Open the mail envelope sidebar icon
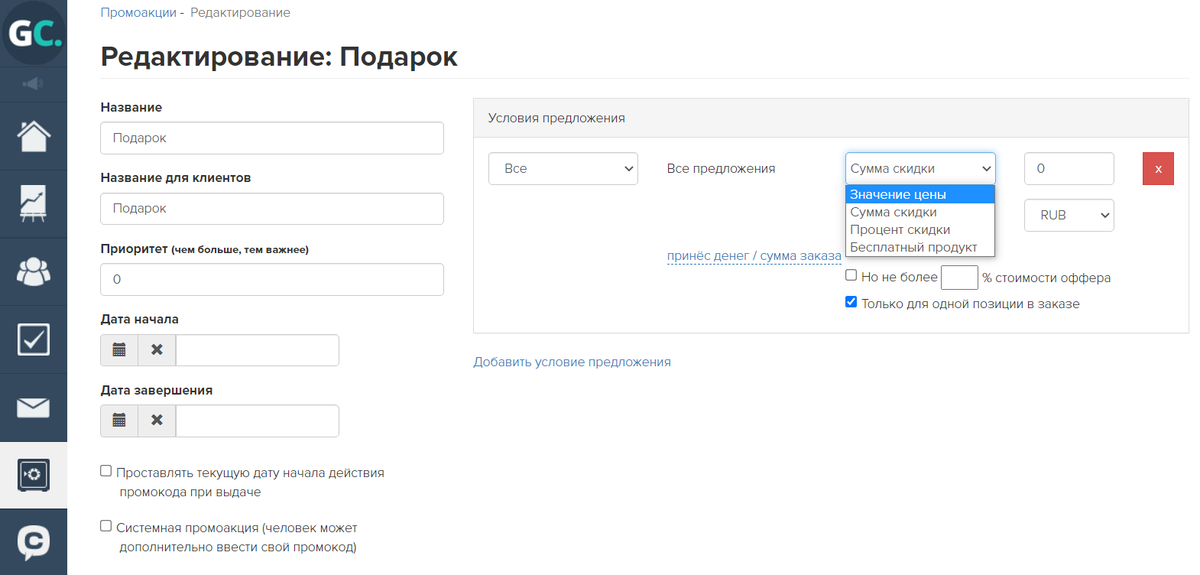Screen dimensions: 1200x575 34,407
